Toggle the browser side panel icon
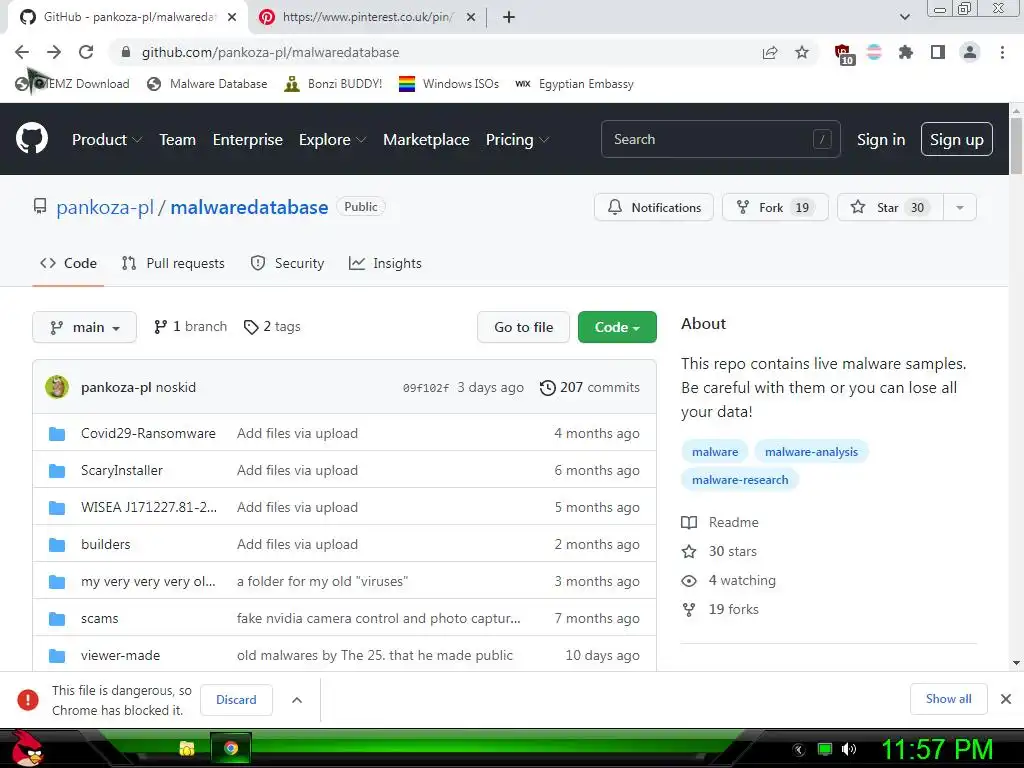The image size is (1024, 768). click(938, 52)
